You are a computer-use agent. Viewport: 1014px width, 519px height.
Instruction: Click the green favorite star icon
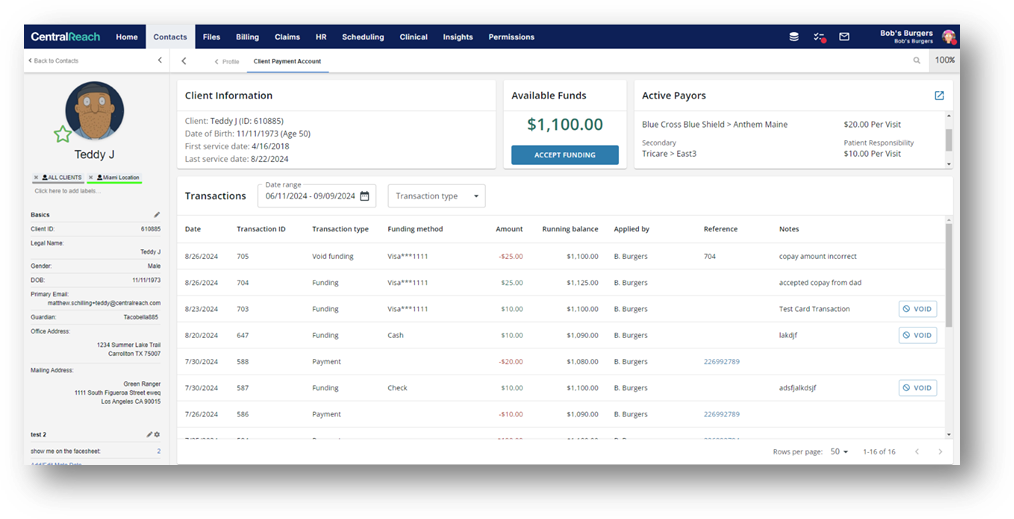pos(63,134)
